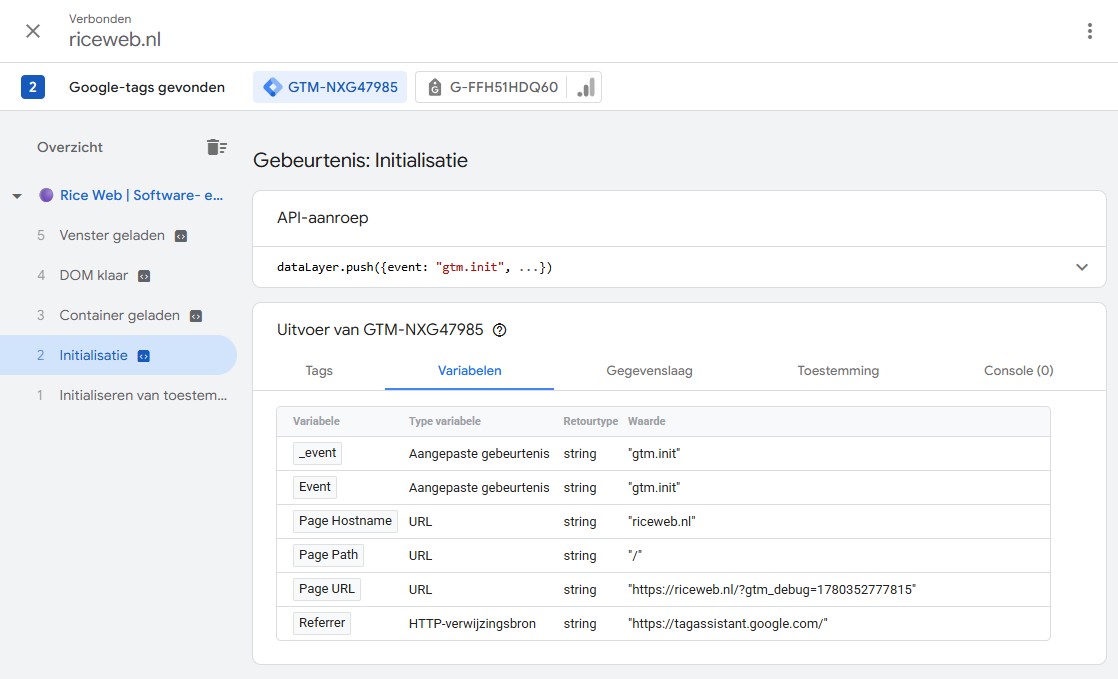Click the Waarde column header

(646, 421)
